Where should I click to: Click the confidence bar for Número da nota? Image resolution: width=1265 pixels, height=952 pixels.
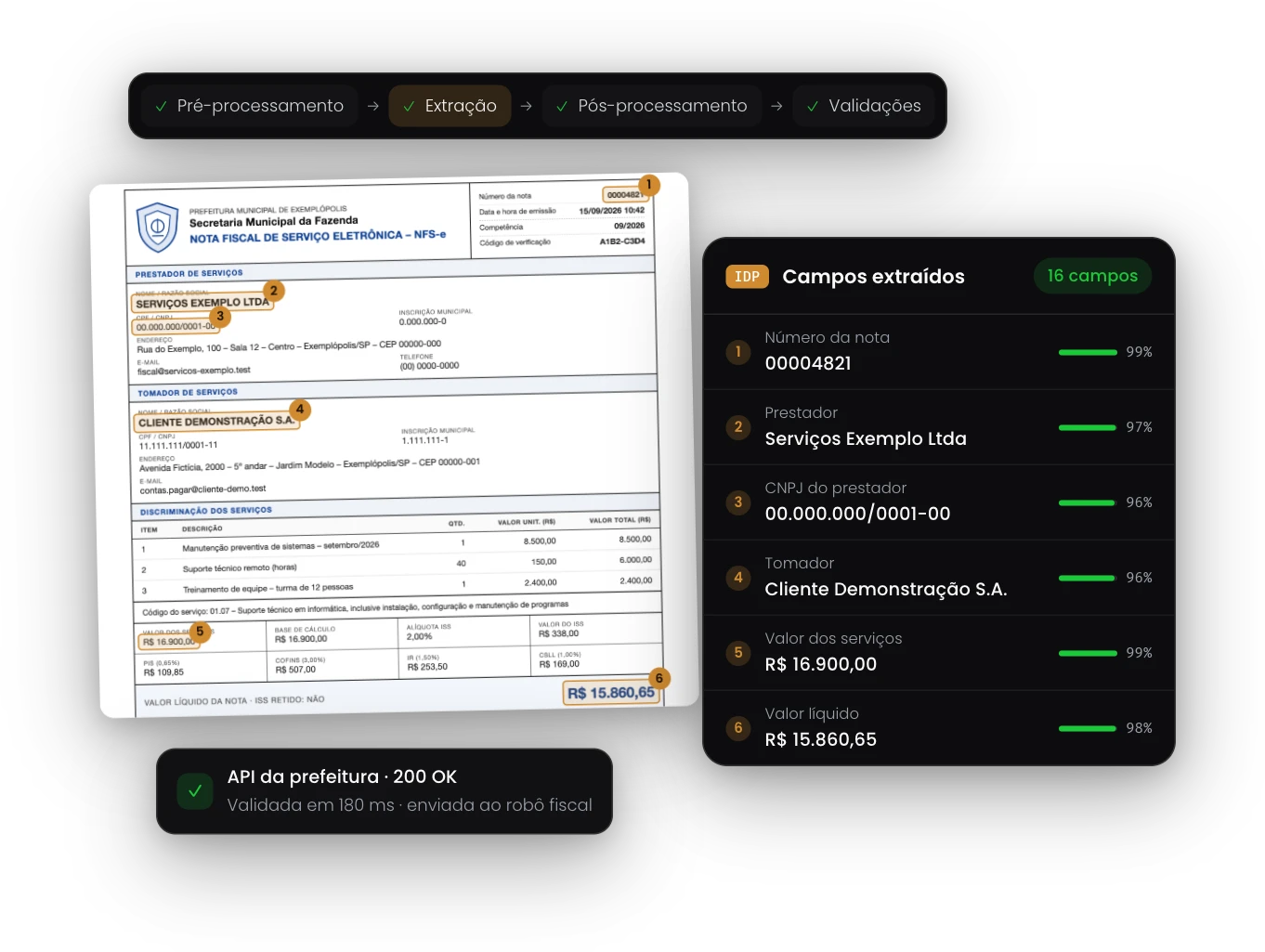click(1088, 352)
